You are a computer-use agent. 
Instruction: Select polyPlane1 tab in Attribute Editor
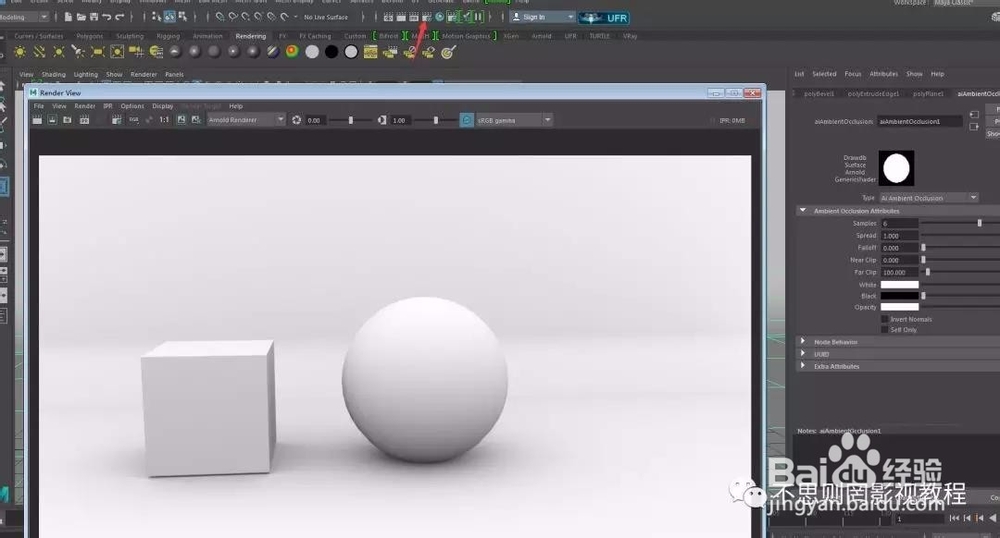(928, 94)
